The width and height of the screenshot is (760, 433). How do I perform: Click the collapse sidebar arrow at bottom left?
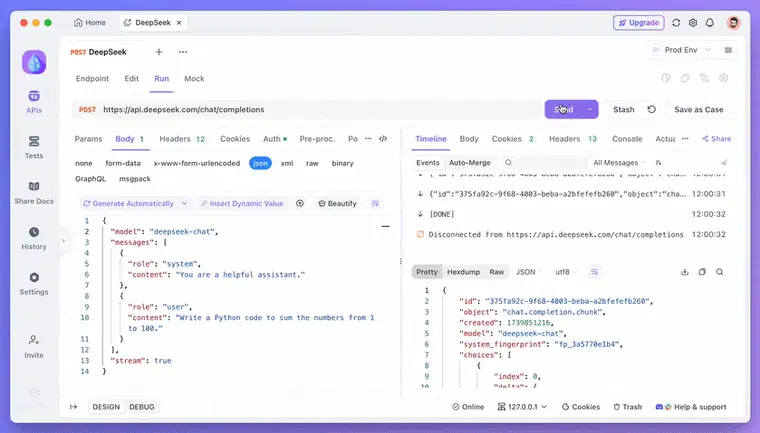pyautogui.click(x=73, y=407)
